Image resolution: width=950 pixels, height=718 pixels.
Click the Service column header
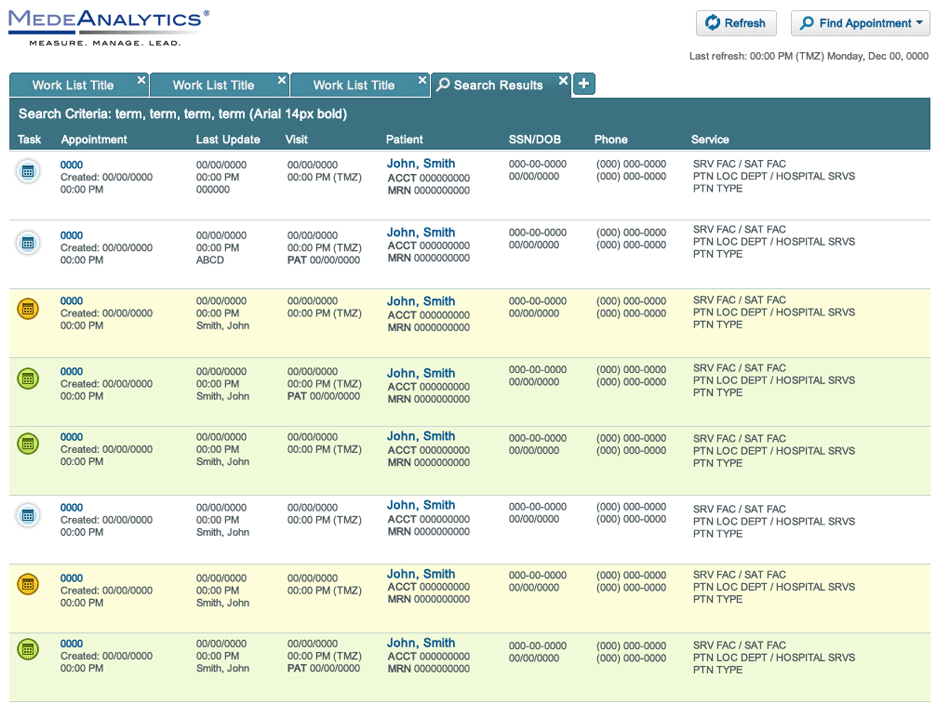[710, 140]
